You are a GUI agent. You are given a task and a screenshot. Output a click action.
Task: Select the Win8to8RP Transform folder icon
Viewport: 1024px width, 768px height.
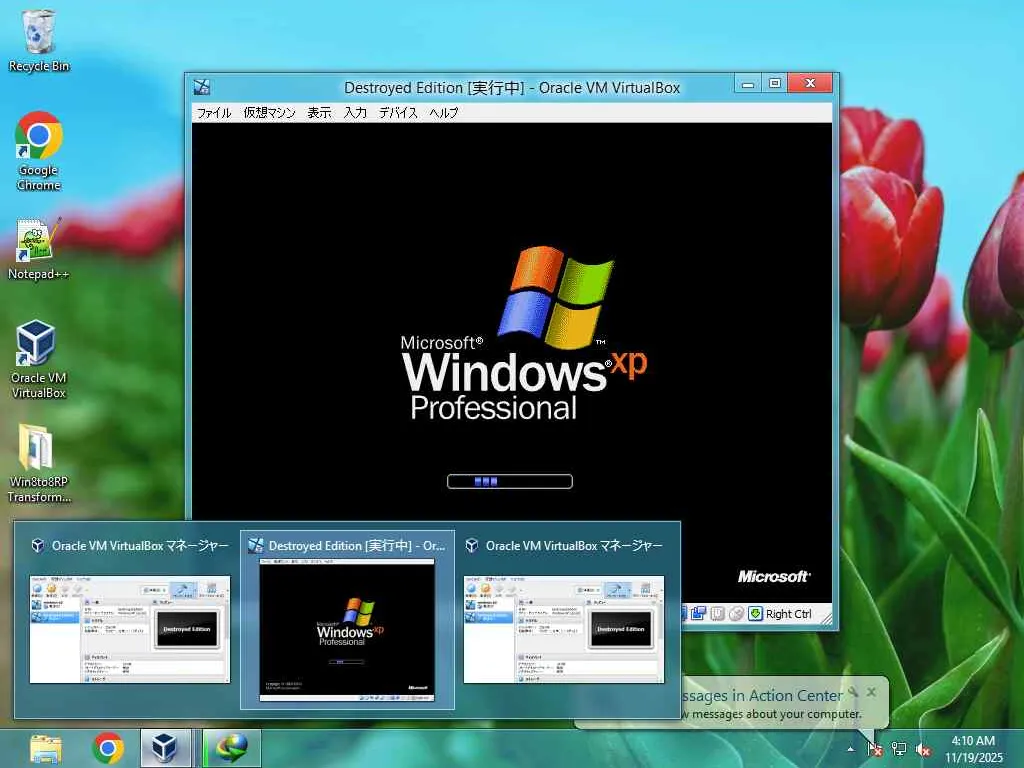38,464
